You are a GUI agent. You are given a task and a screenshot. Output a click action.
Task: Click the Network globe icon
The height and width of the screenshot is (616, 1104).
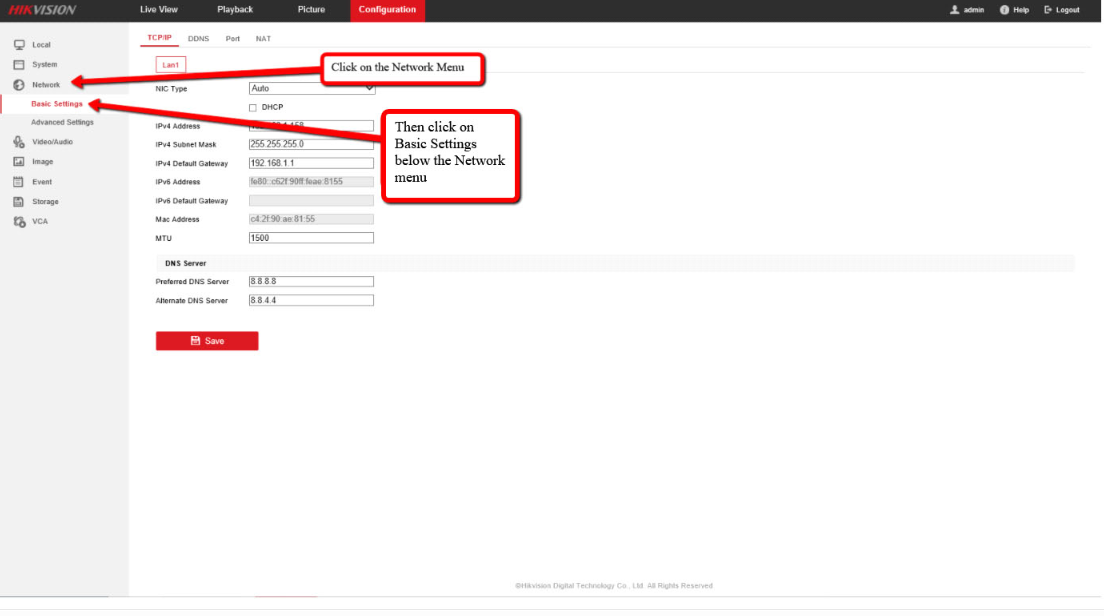pyautogui.click(x=18, y=85)
